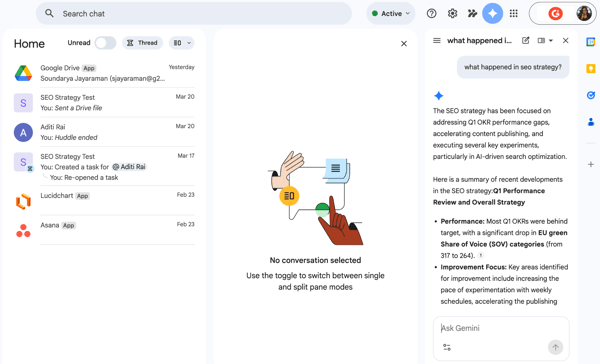Click the Gemini send arrow button
The width and height of the screenshot is (600, 364).
coord(555,347)
